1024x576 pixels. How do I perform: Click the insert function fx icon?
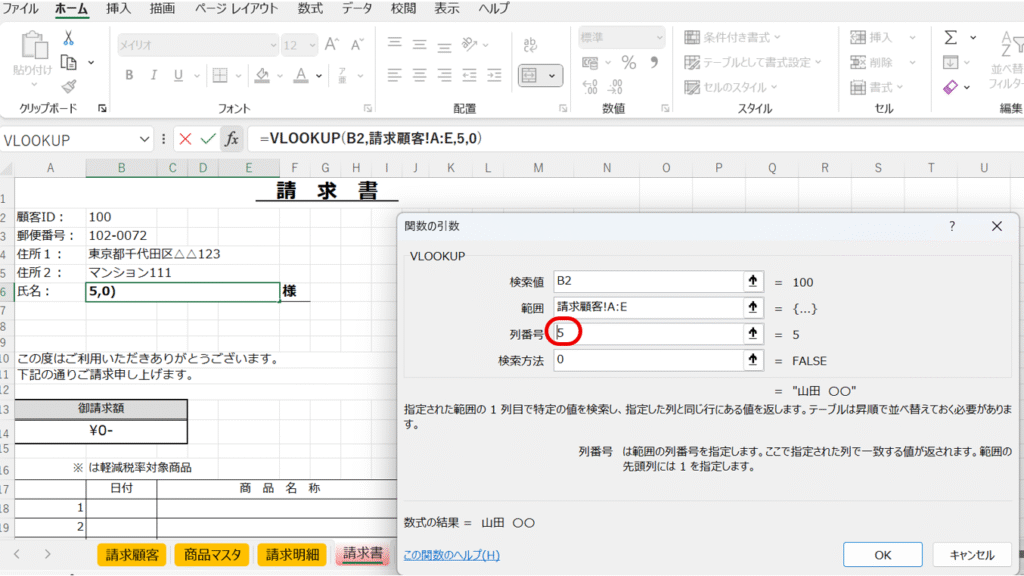click(231, 138)
